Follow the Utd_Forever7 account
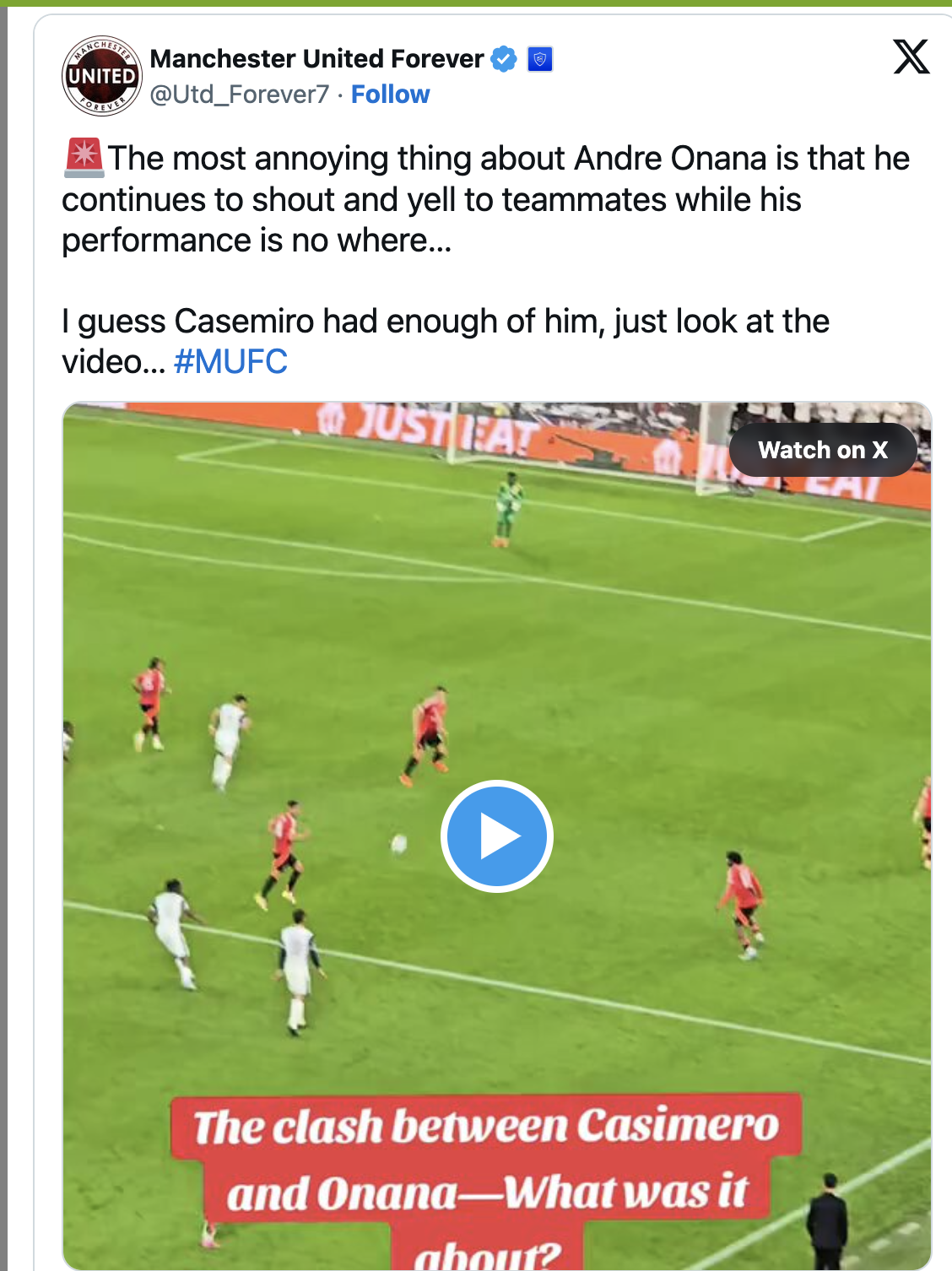 [390, 95]
